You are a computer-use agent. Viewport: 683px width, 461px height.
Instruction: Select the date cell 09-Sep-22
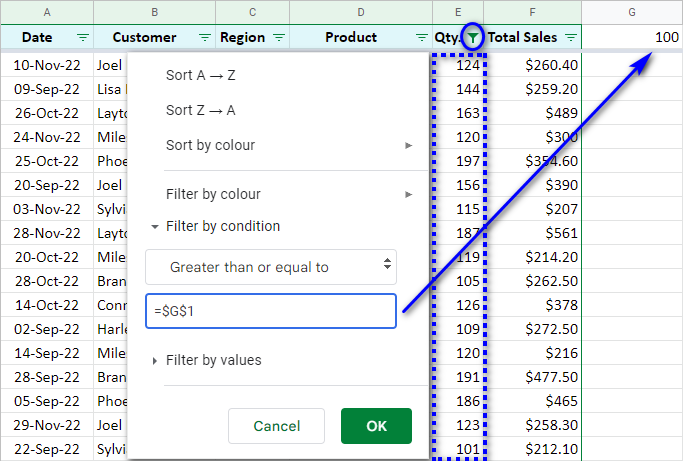(47, 89)
